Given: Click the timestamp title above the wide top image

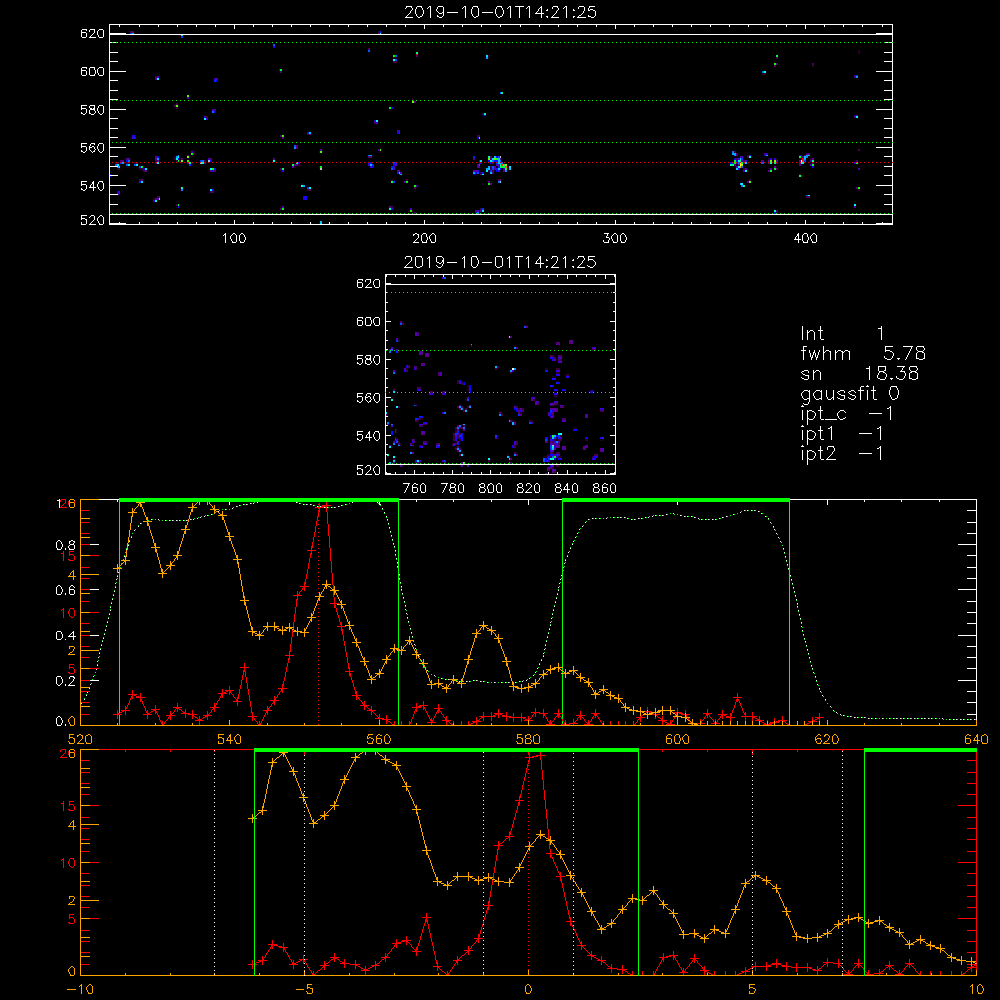Looking at the screenshot, I should click(x=500, y=12).
